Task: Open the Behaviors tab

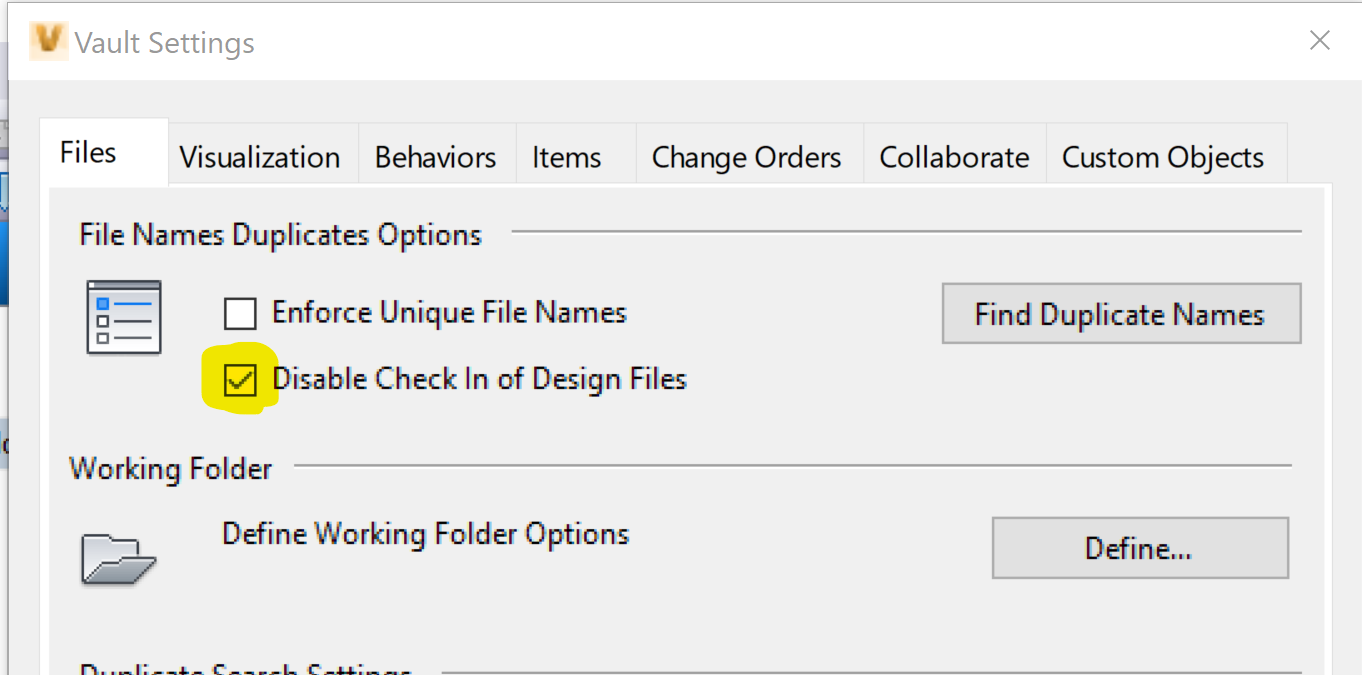Action: tap(434, 156)
